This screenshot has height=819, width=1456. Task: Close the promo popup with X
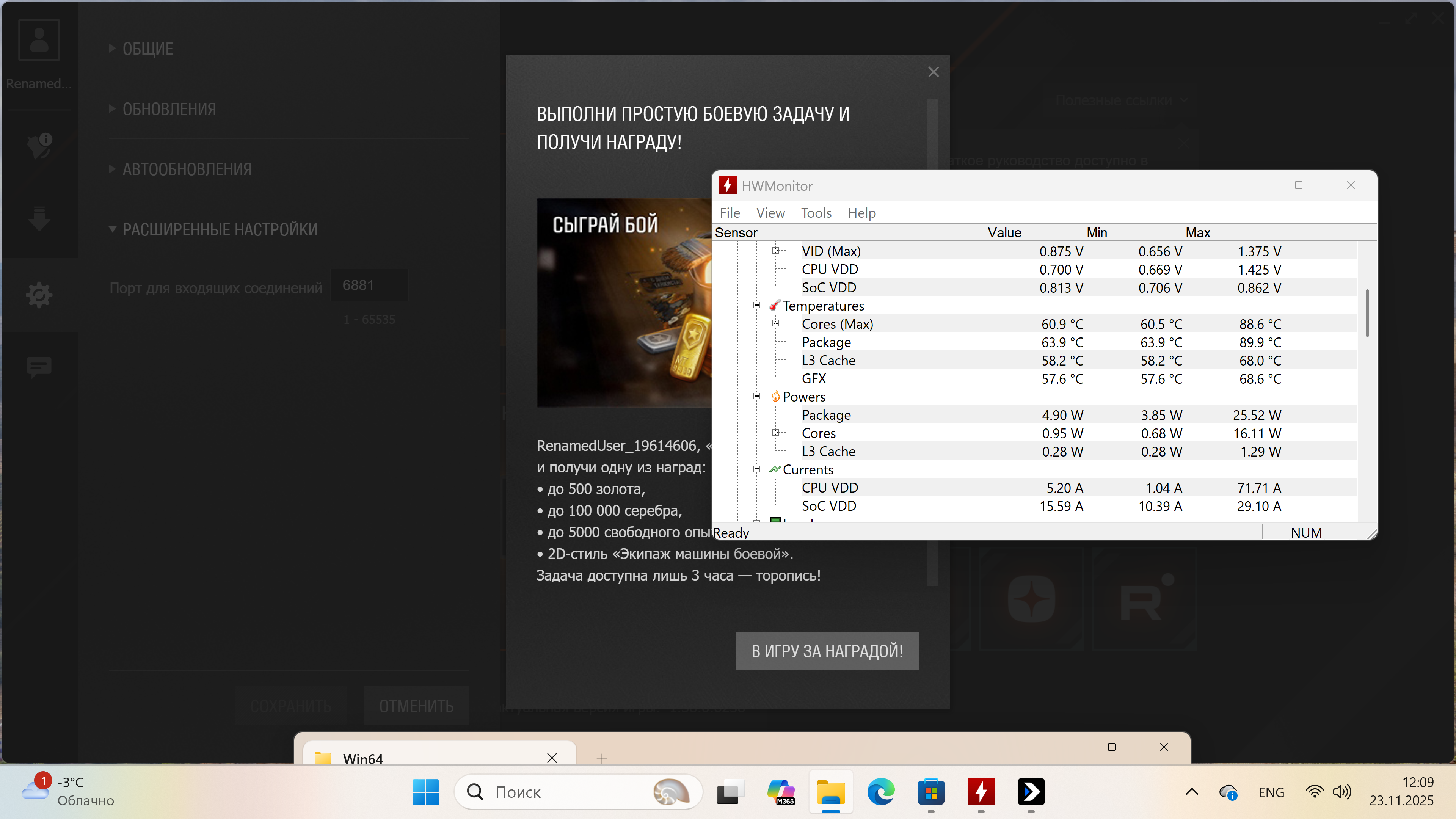click(933, 72)
